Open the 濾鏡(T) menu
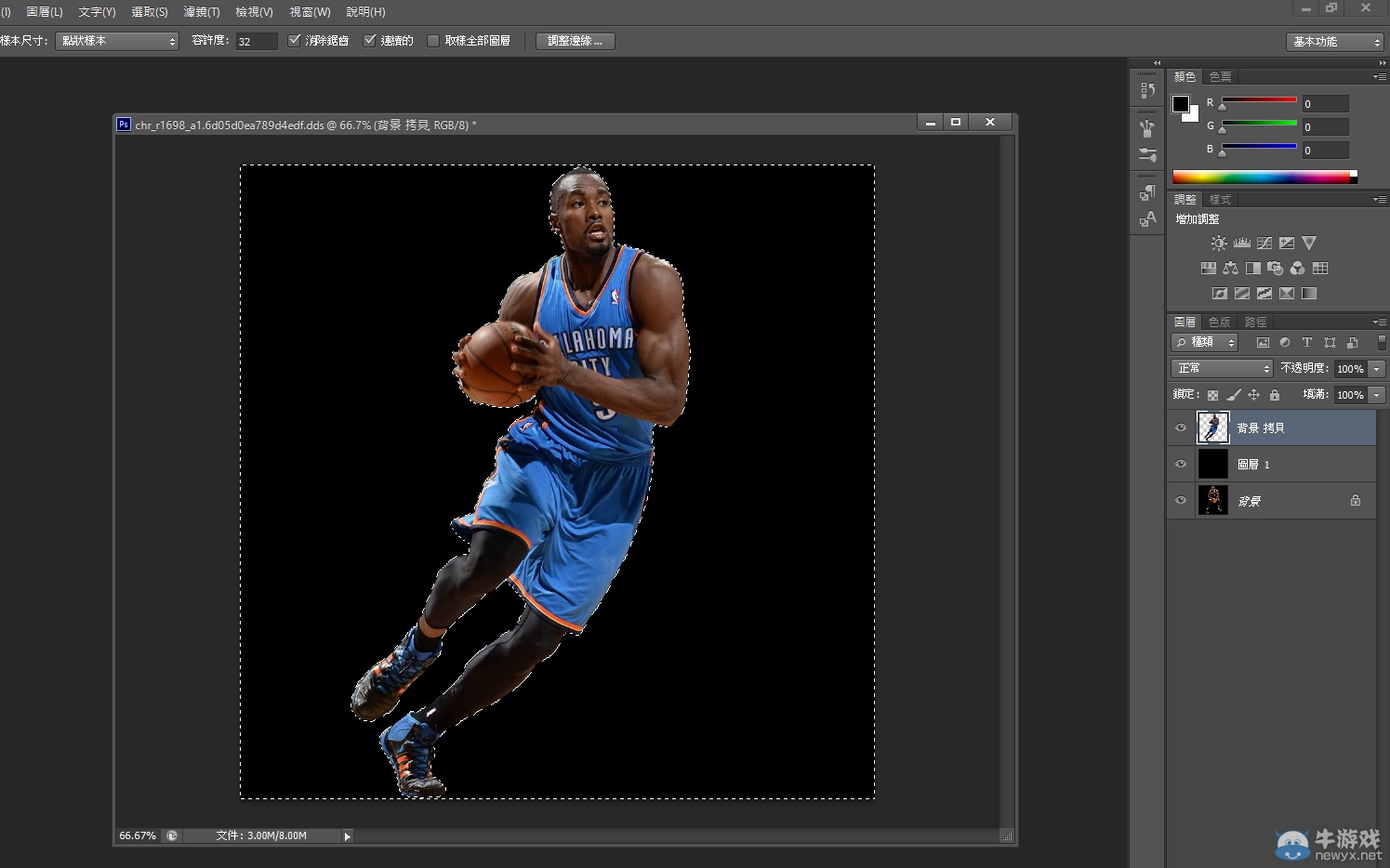The image size is (1390, 868). click(202, 12)
